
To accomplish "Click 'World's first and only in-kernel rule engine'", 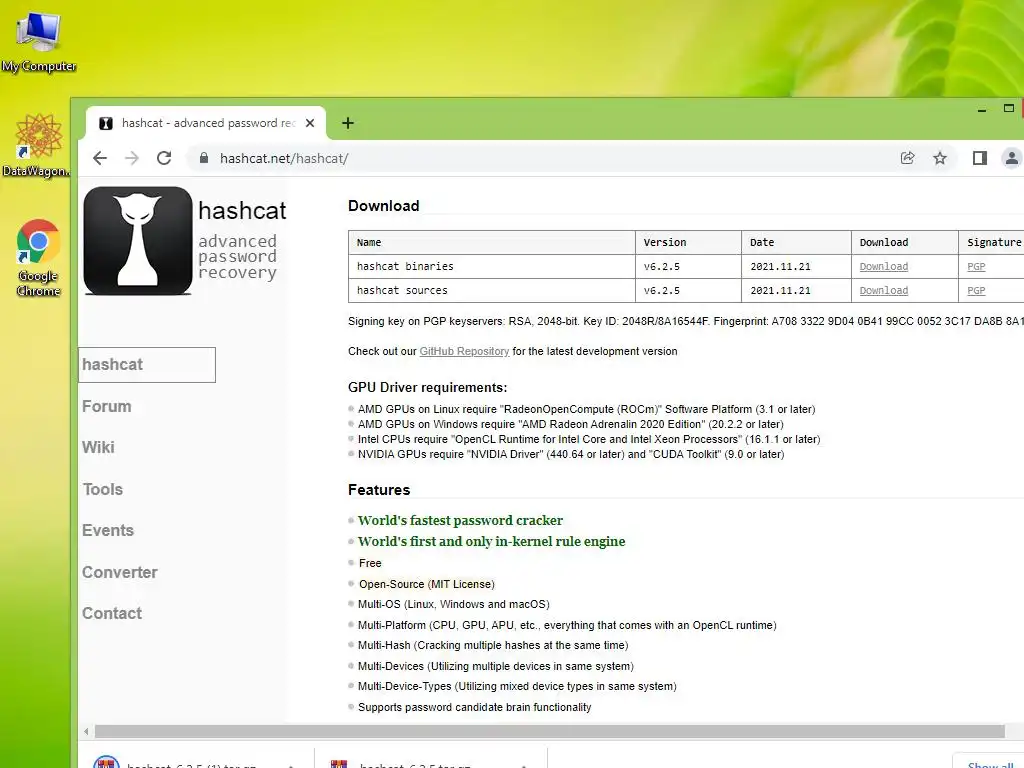I will pyautogui.click(x=492, y=541).
